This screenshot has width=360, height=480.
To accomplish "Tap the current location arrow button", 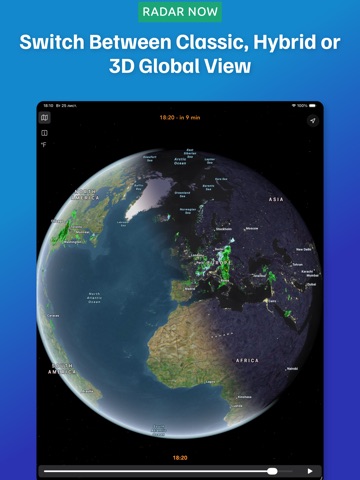I will pos(313,120).
